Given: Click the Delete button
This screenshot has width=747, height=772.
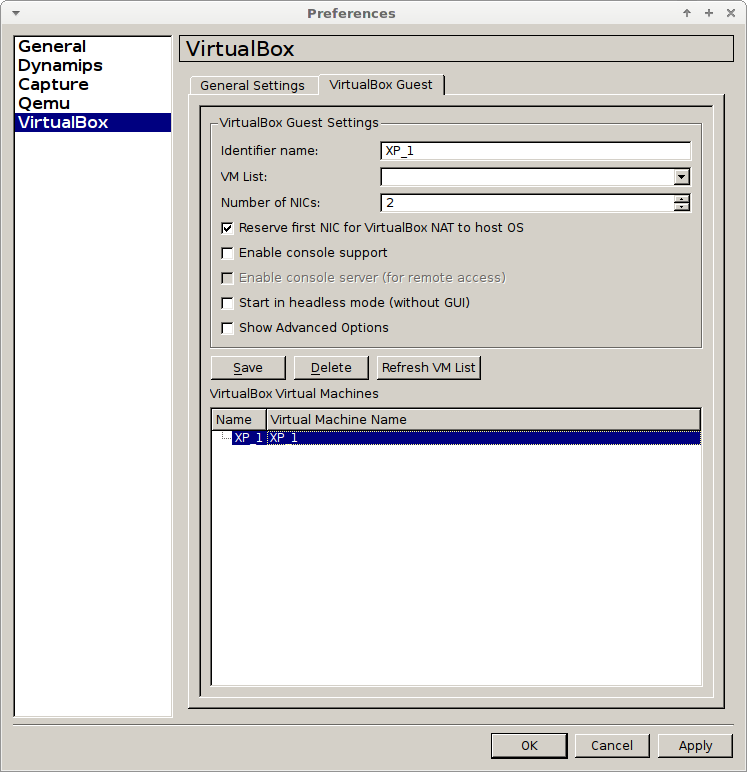Looking at the screenshot, I should [x=331, y=368].
